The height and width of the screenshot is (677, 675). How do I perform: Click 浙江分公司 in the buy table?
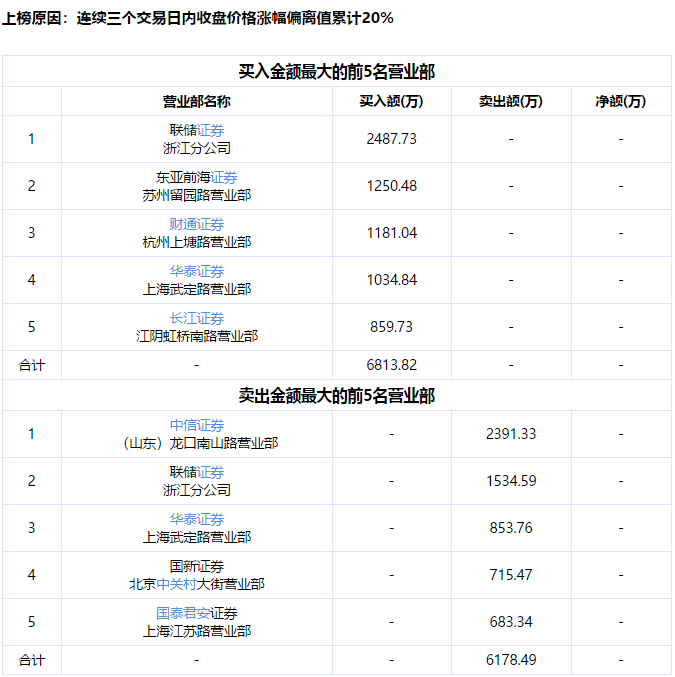coord(197,148)
